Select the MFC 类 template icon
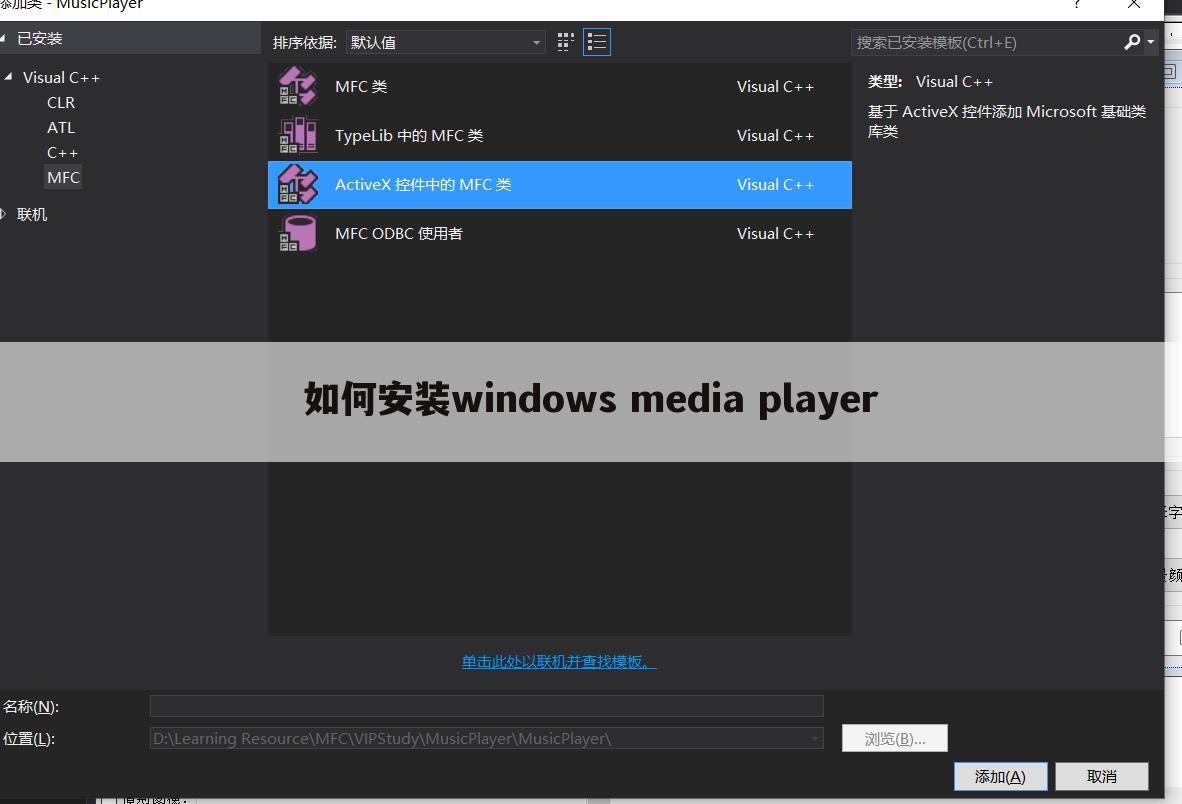The image size is (1182, 804). (x=298, y=87)
